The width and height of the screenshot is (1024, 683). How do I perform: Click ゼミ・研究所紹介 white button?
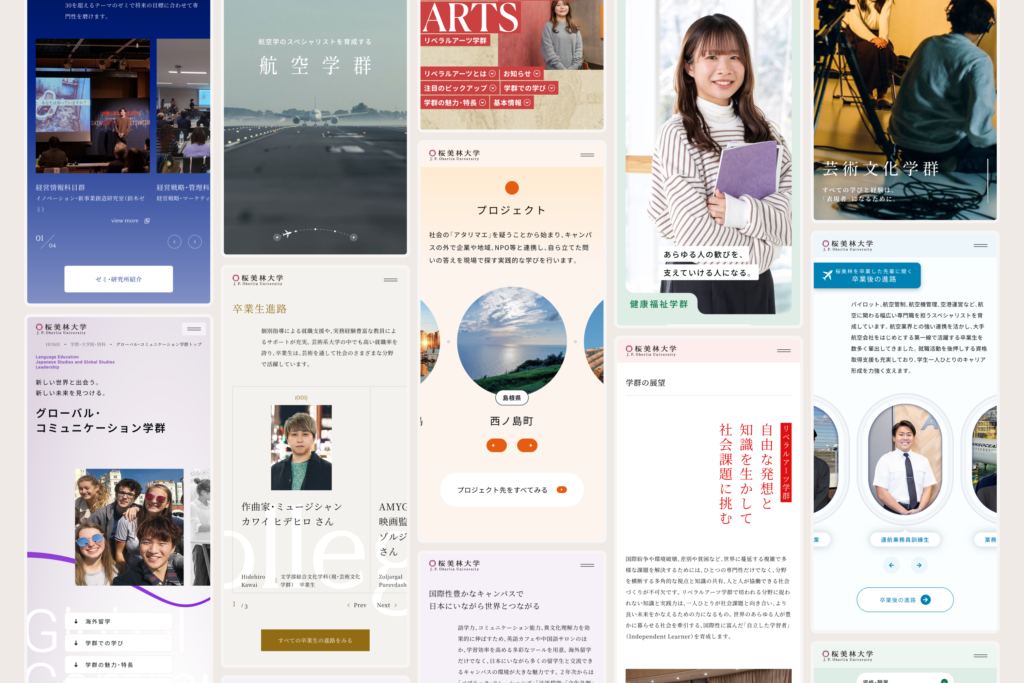[x=118, y=279]
